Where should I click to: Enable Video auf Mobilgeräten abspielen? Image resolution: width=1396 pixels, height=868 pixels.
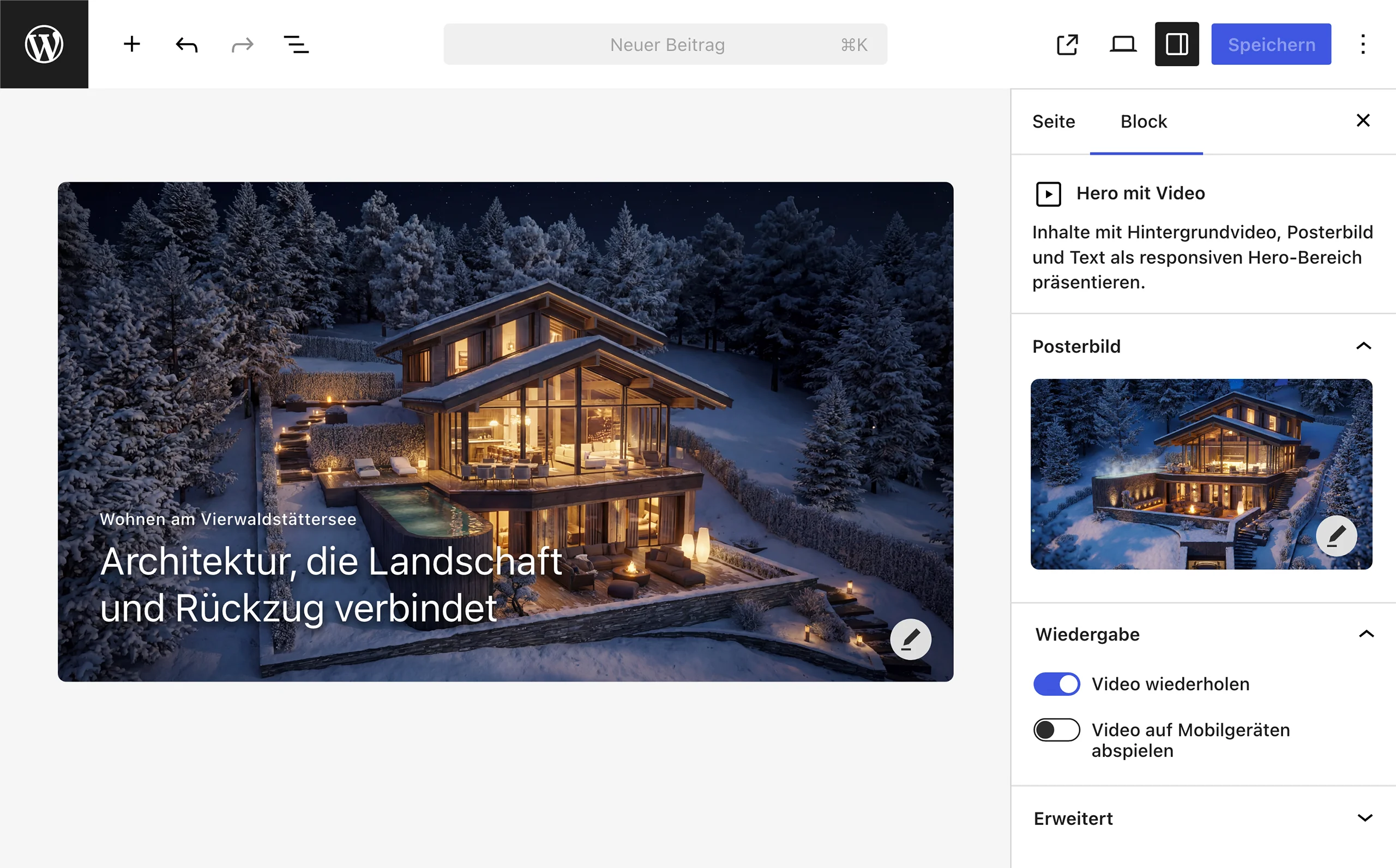pyautogui.click(x=1056, y=730)
